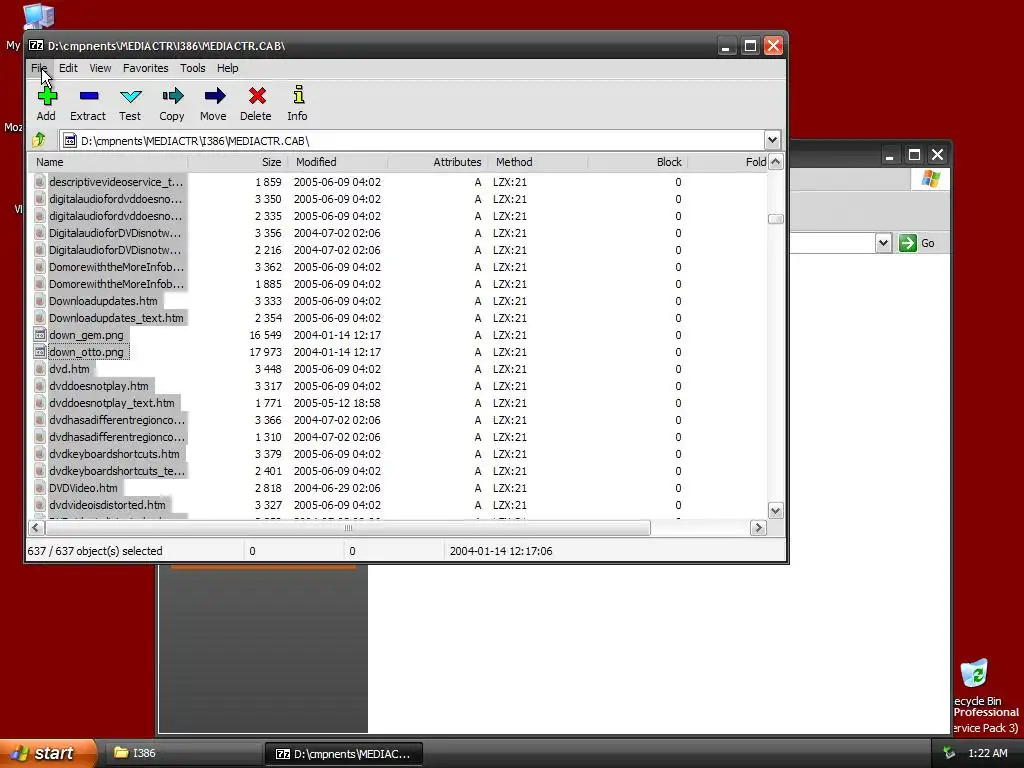
Task: Expand address dropdown in background window
Action: (x=883, y=243)
